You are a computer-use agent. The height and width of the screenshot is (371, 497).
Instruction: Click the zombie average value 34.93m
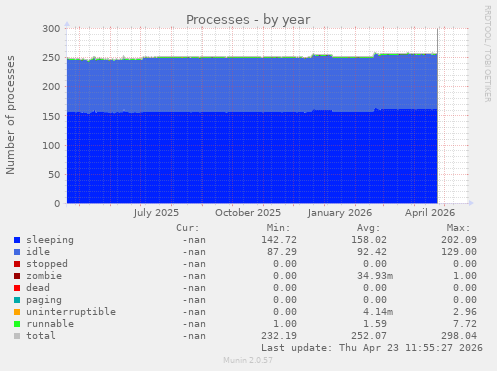click(375, 276)
